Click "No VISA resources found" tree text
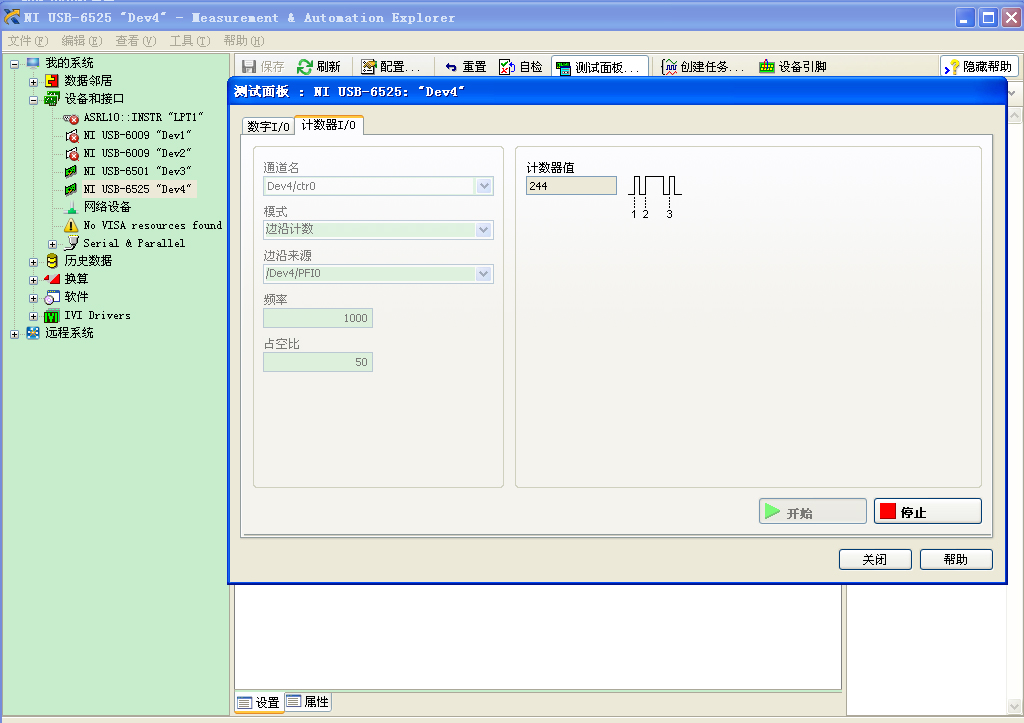 pos(153,225)
